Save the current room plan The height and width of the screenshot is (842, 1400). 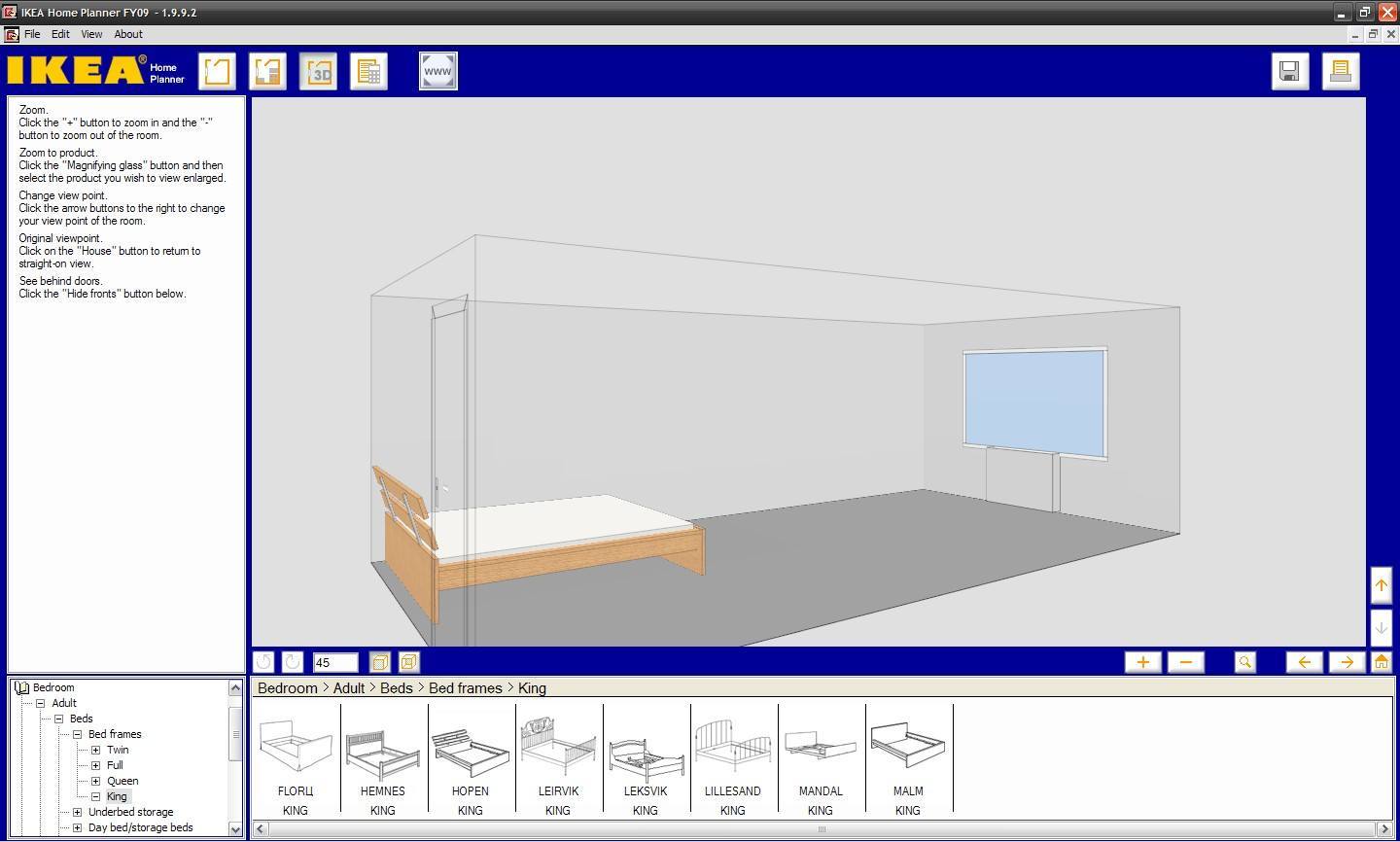click(1290, 71)
